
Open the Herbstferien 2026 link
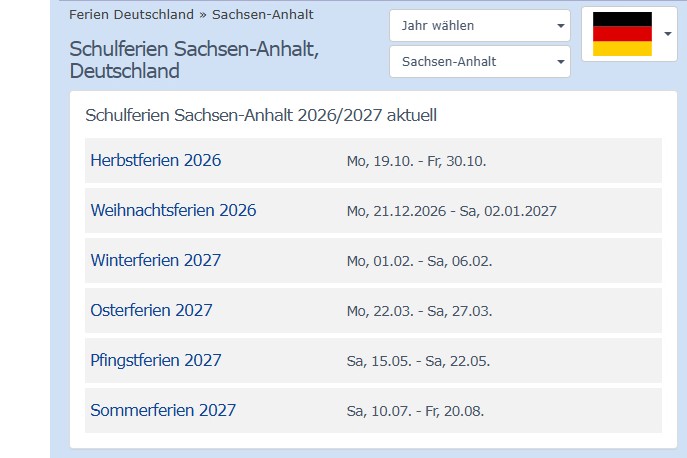click(156, 160)
